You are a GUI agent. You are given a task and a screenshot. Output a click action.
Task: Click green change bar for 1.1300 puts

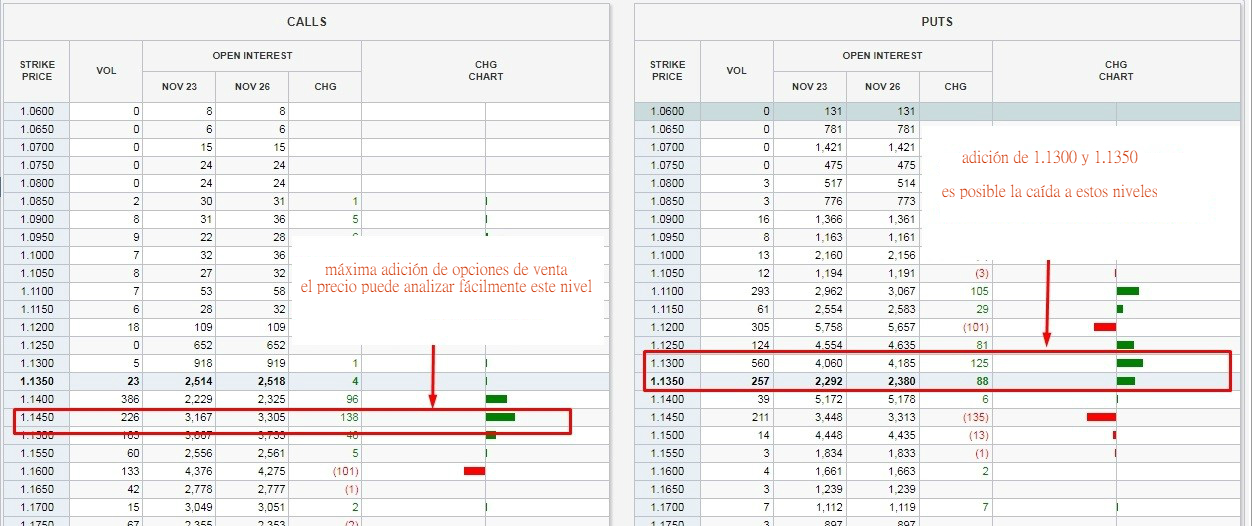pos(1129,363)
